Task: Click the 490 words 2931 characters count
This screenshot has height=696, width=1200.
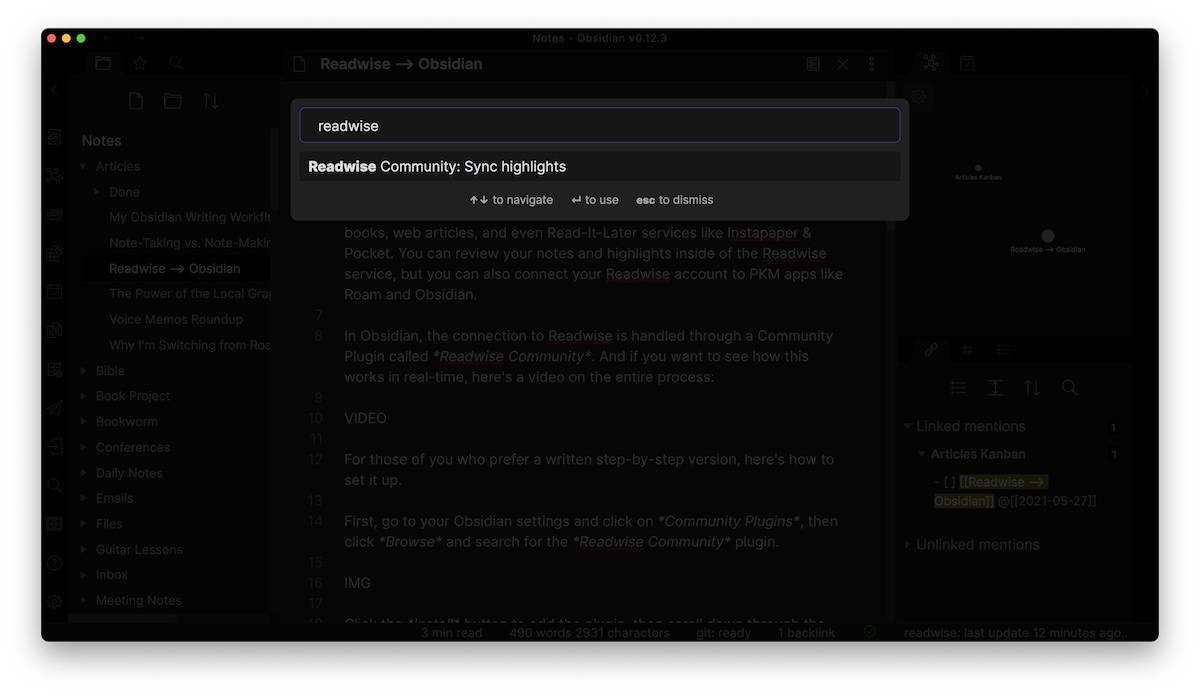Action: coord(589,633)
